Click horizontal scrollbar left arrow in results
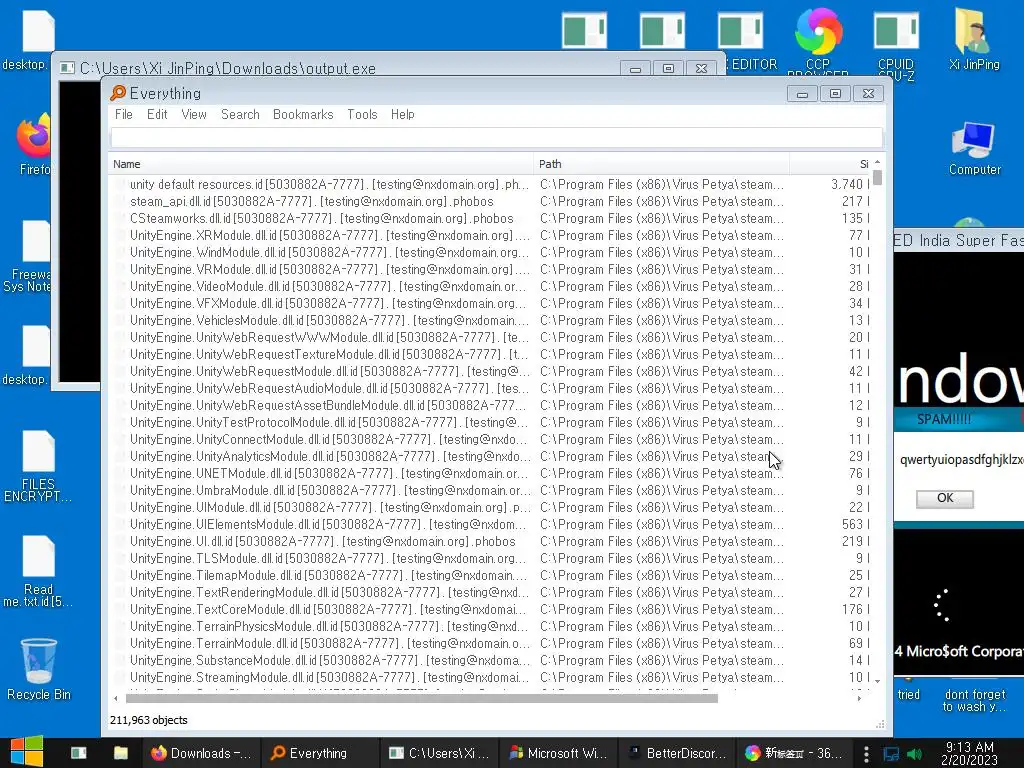Viewport: 1024px width, 768px height. [x=116, y=698]
